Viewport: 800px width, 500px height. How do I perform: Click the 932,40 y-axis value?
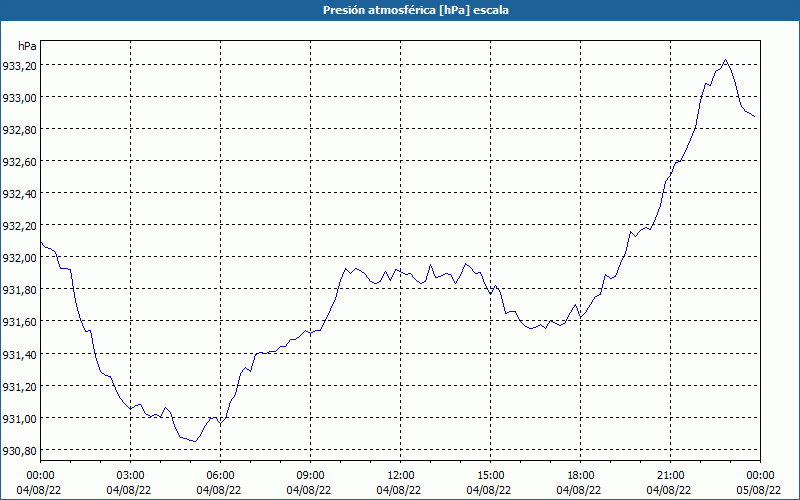pos(20,194)
